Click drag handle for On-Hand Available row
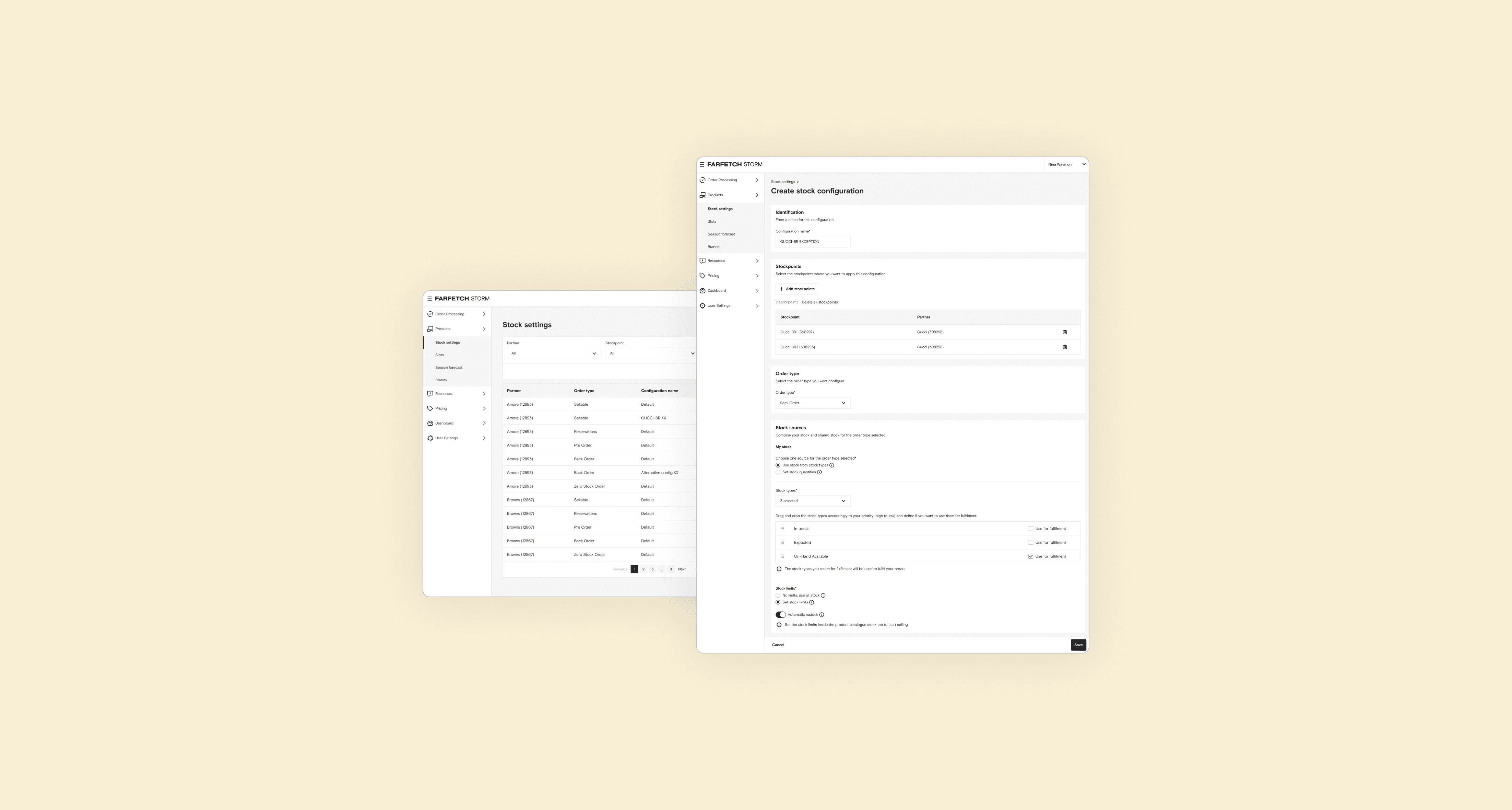The image size is (1512, 810). pyautogui.click(x=782, y=556)
